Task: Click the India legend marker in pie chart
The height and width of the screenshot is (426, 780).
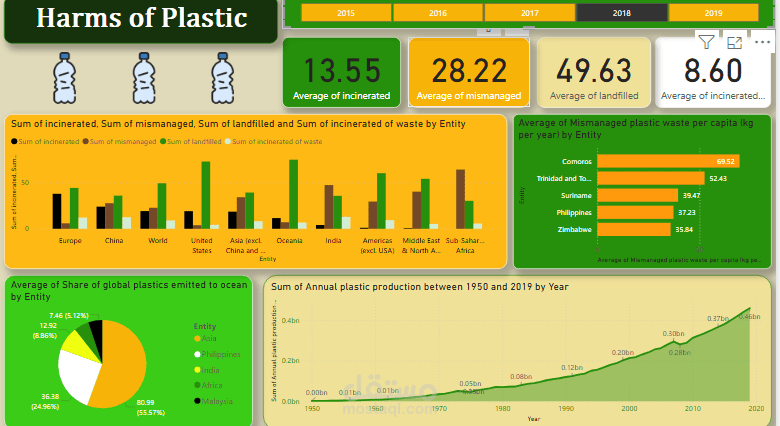Action: coord(197,370)
